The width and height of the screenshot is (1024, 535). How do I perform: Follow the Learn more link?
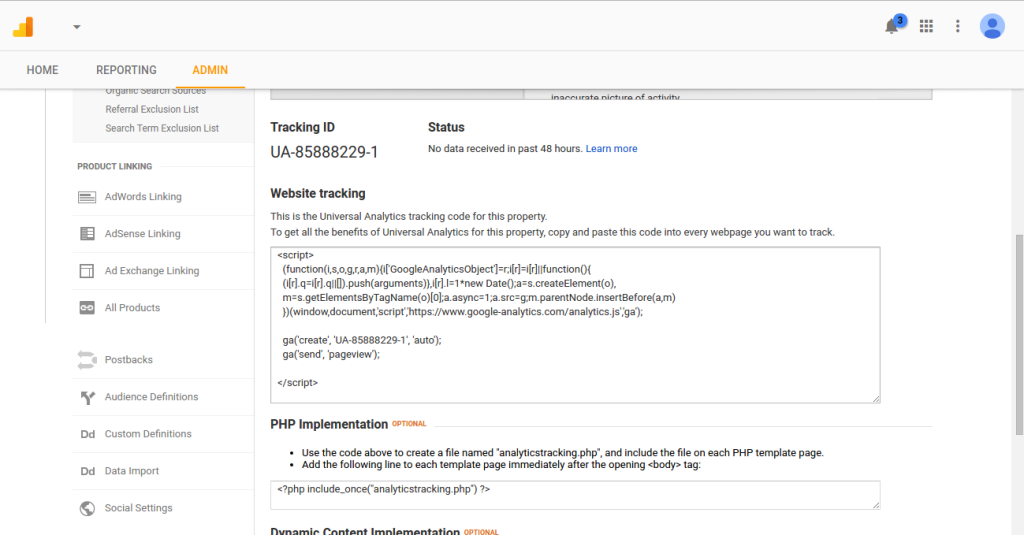[x=611, y=149]
